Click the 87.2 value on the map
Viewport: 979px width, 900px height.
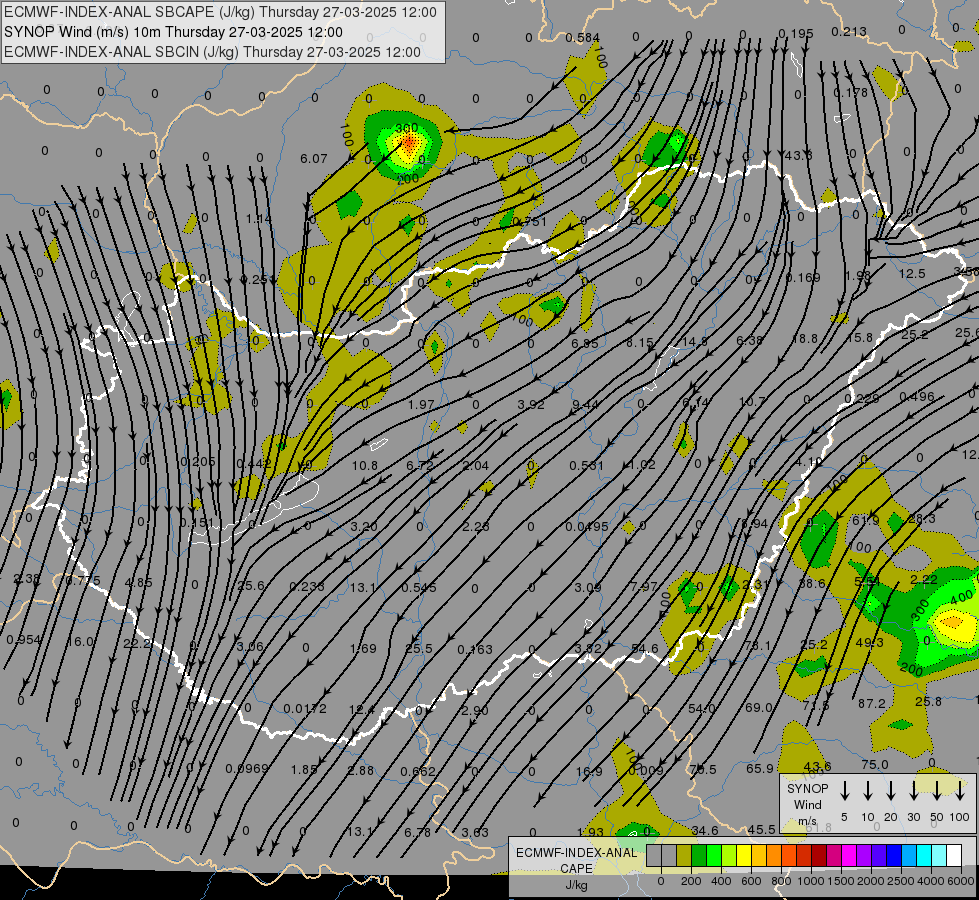[872, 703]
